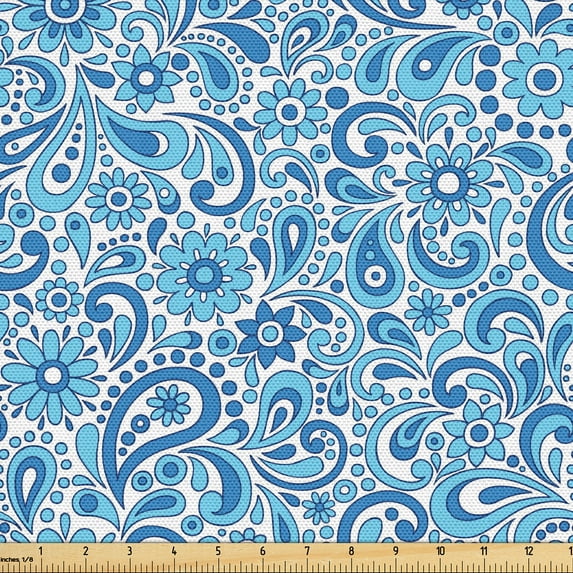Image resolution: width=573 pixels, height=573 pixels.
Task: Click the number 10 on the ruler
Action: pos(440,551)
